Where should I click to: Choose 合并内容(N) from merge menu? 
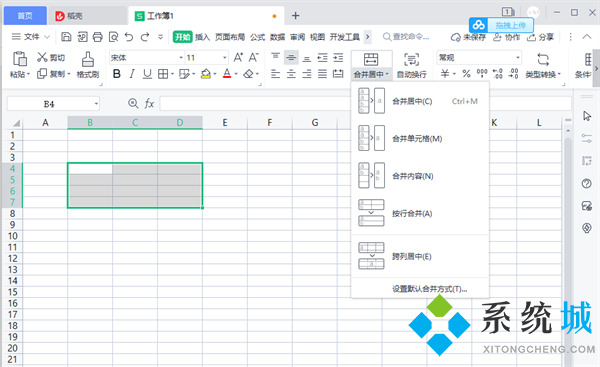[x=420, y=176]
